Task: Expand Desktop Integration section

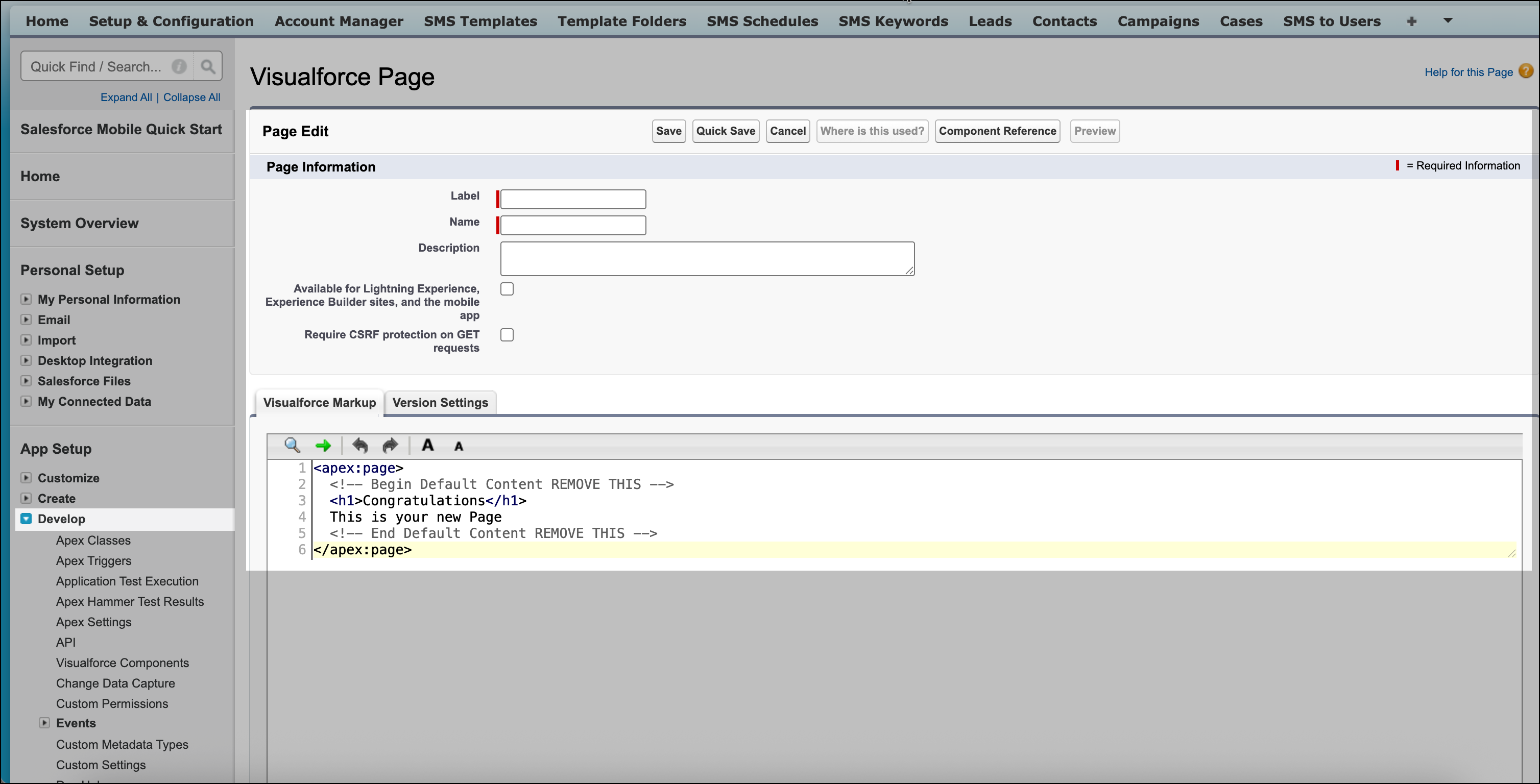Action: tap(26, 360)
